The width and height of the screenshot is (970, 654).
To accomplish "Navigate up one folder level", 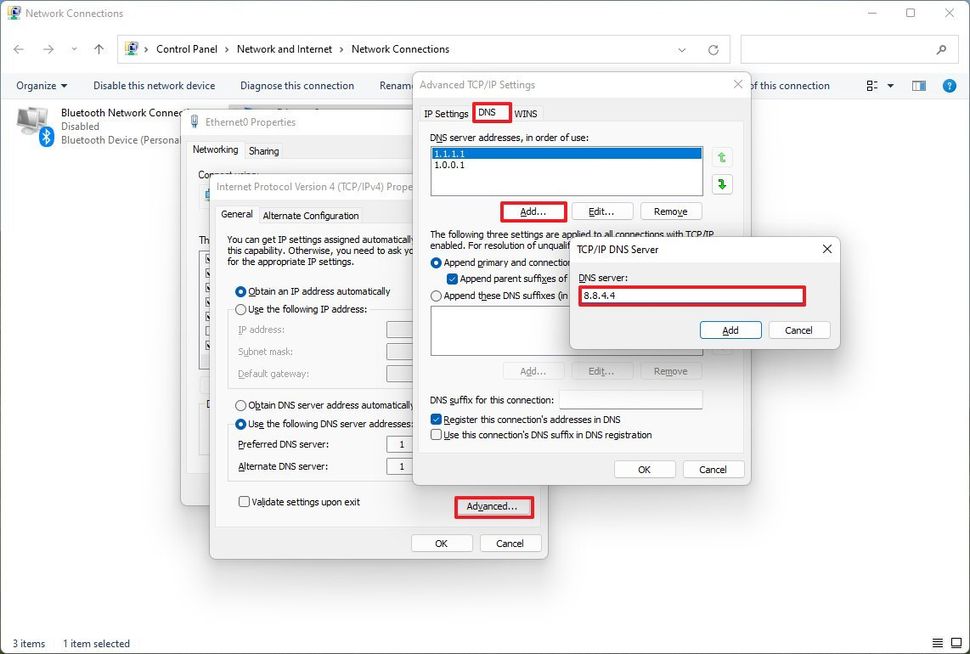I will point(97,48).
